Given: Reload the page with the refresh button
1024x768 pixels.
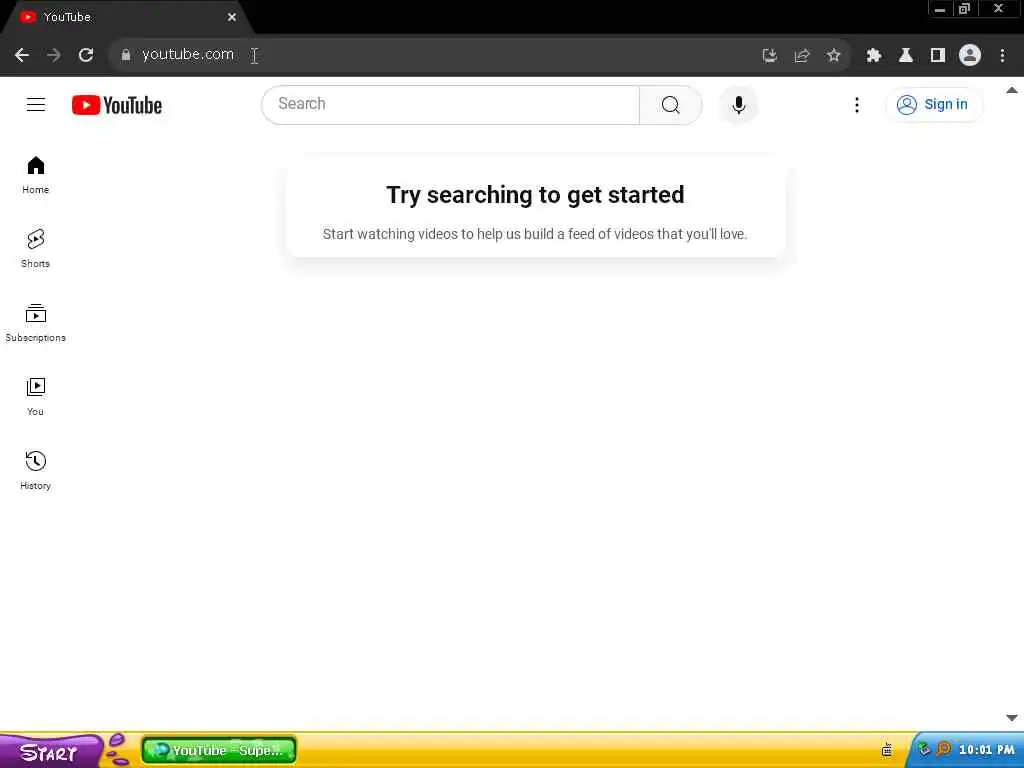Looking at the screenshot, I should tap(86, 55).
